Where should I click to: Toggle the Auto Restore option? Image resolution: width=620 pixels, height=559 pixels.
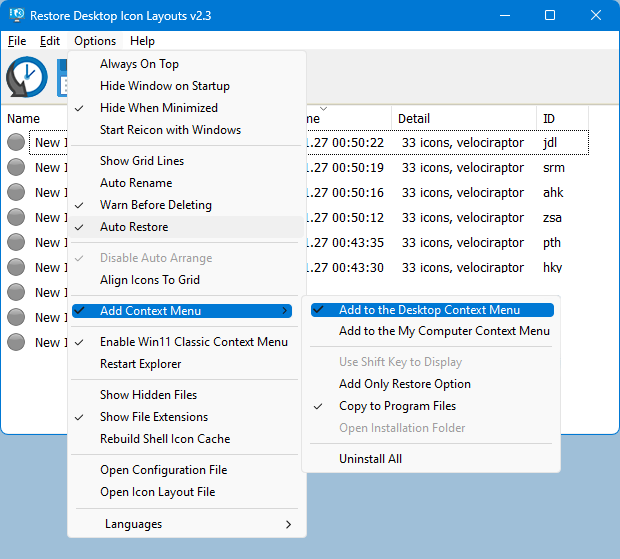(x=186, y=227)
